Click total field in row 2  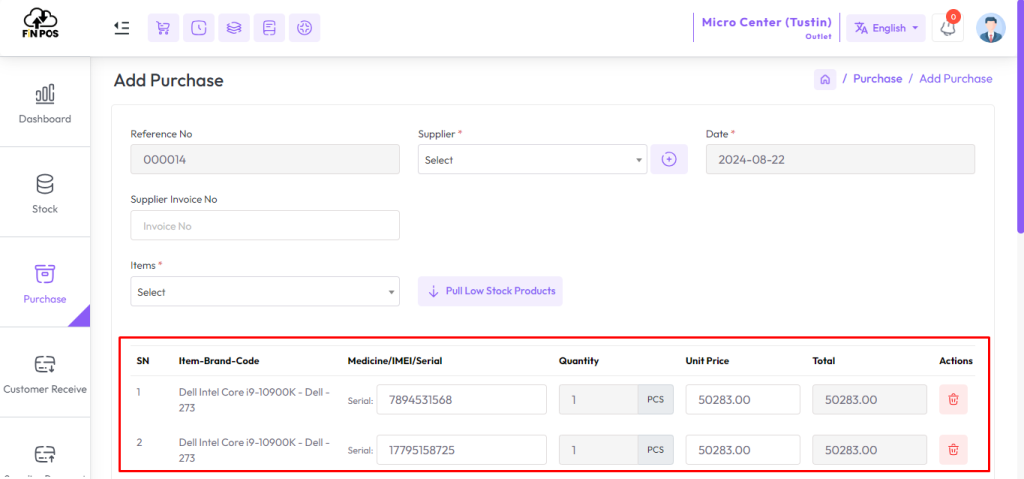[x=869, y=450]
